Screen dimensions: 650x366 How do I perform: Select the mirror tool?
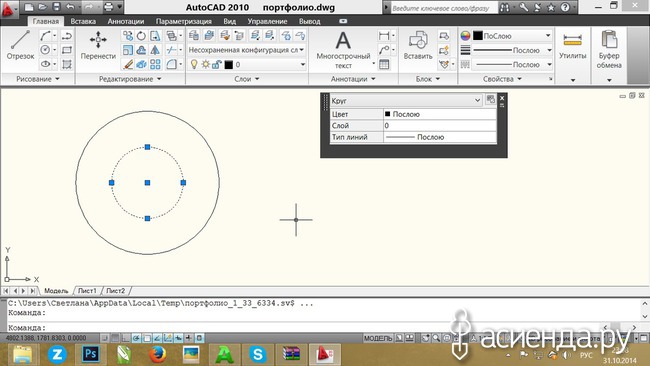click(155, 50)
